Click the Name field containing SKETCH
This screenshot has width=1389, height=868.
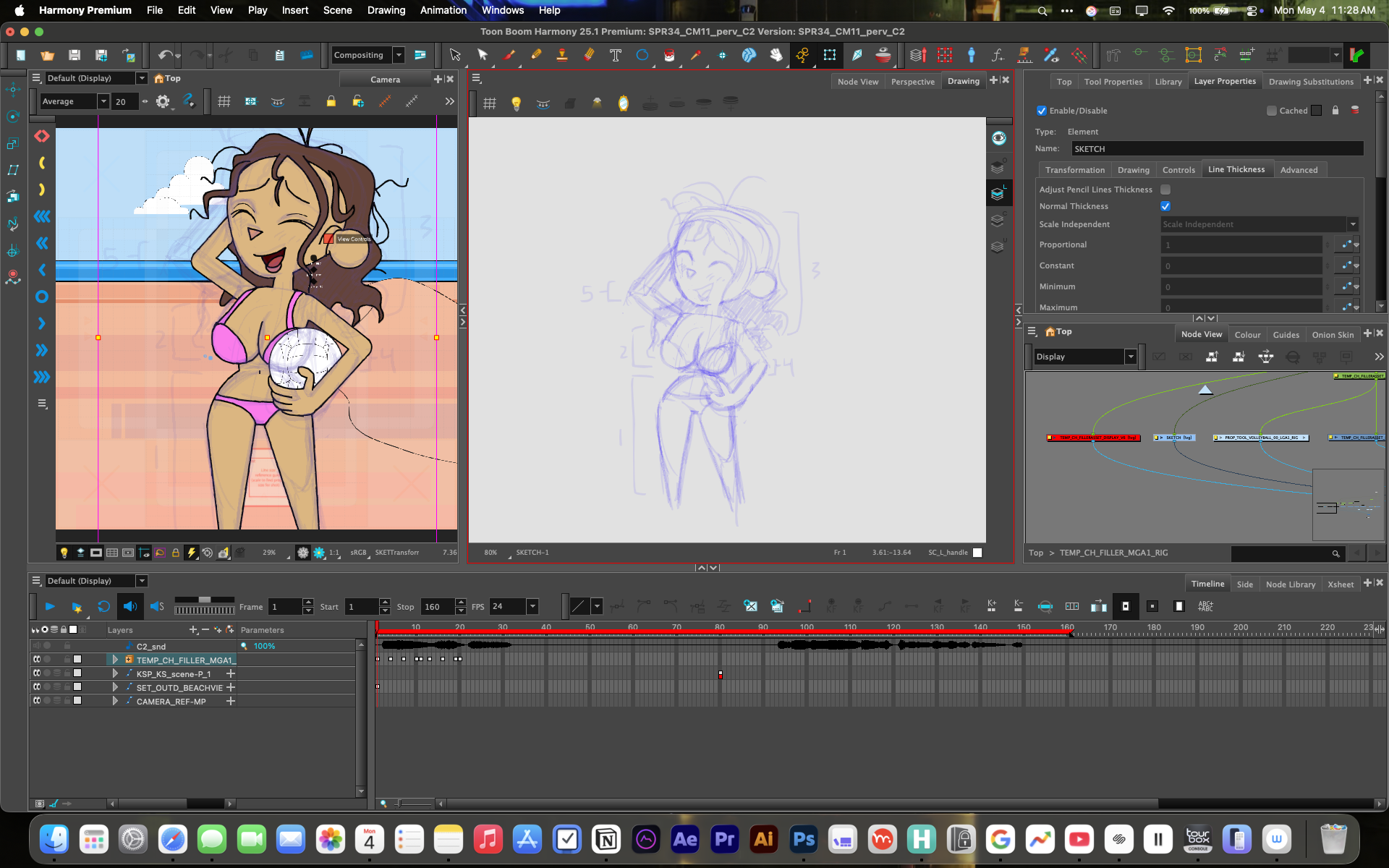pyautogui.click(x=1217, y=149)
